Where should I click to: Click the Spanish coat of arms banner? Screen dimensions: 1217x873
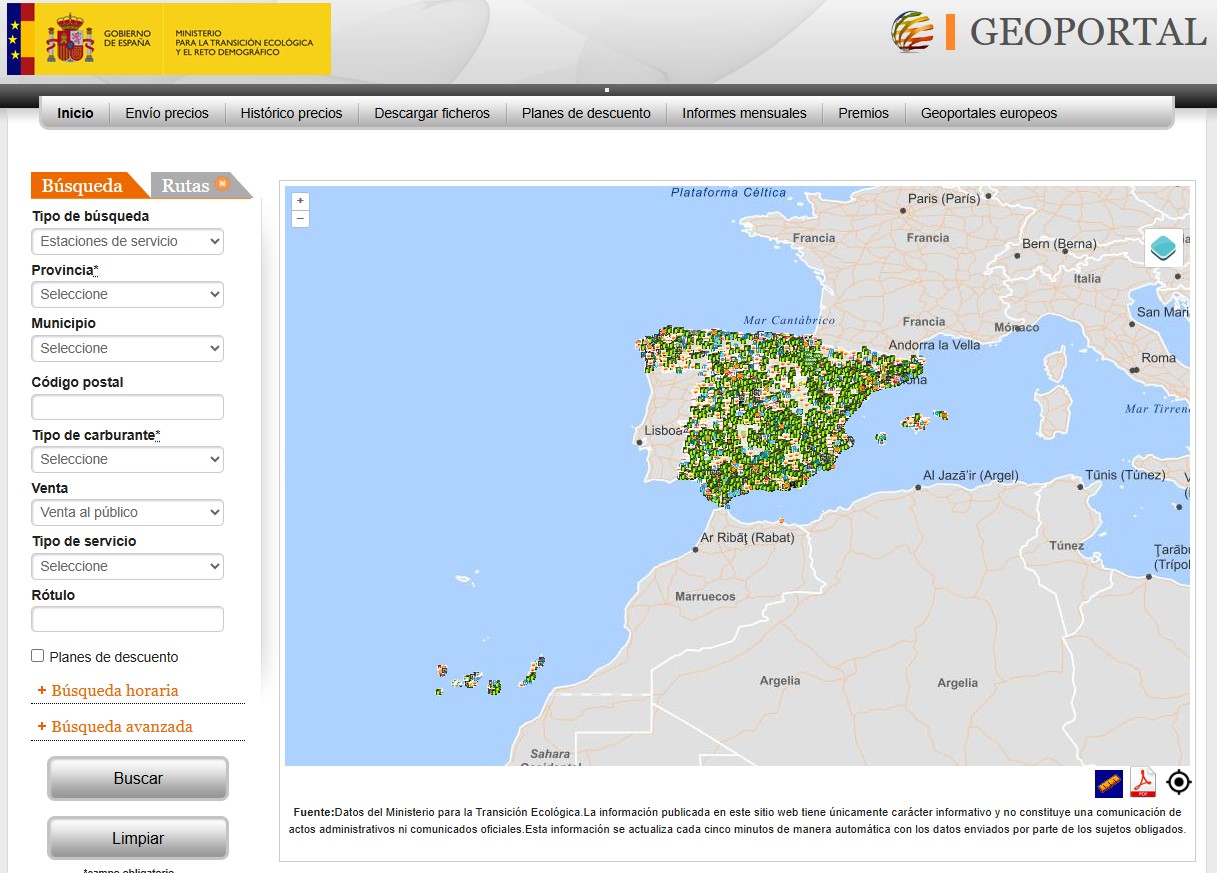(68, 40)
